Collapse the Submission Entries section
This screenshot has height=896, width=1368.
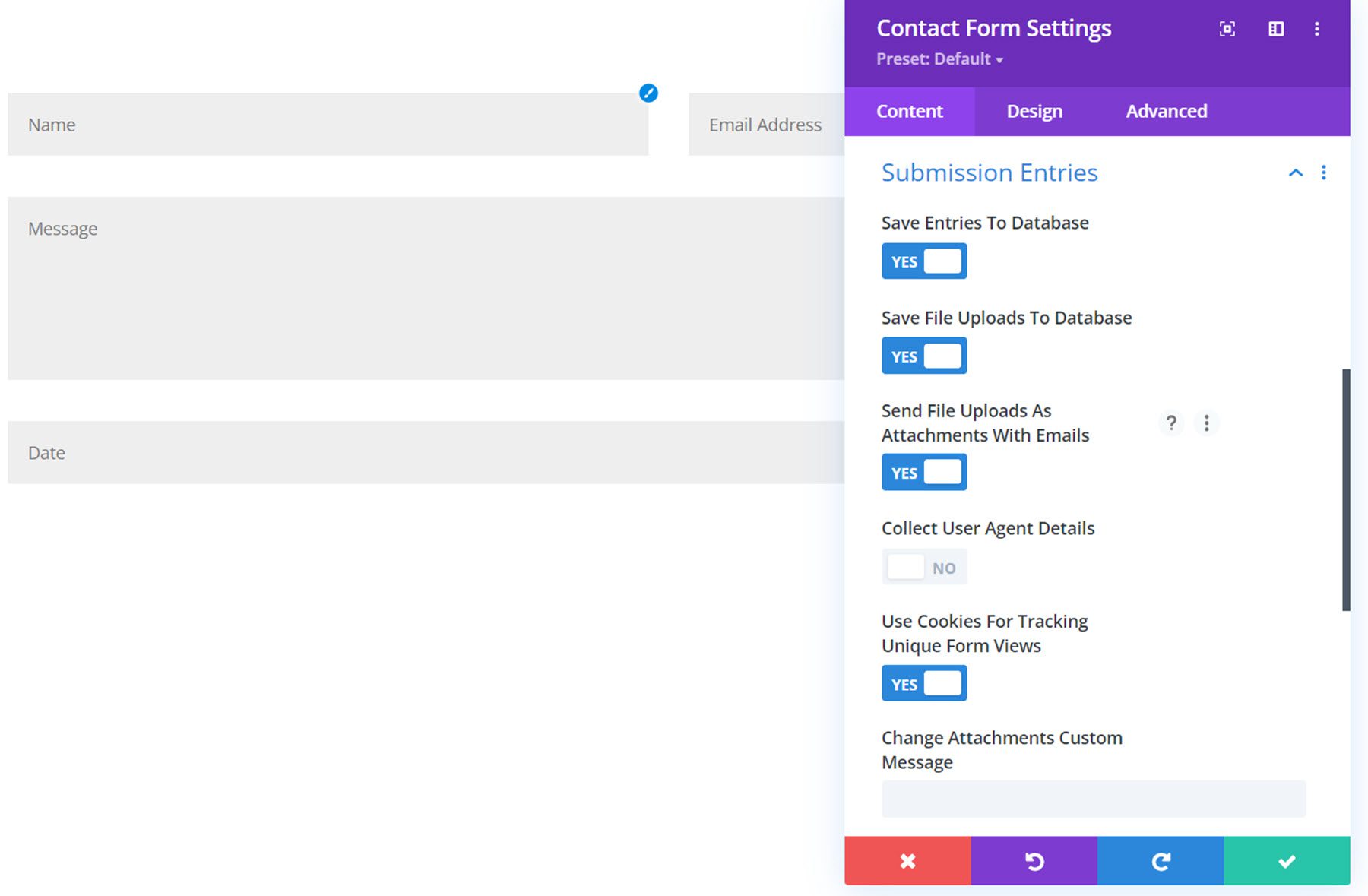coord(1295,173)
